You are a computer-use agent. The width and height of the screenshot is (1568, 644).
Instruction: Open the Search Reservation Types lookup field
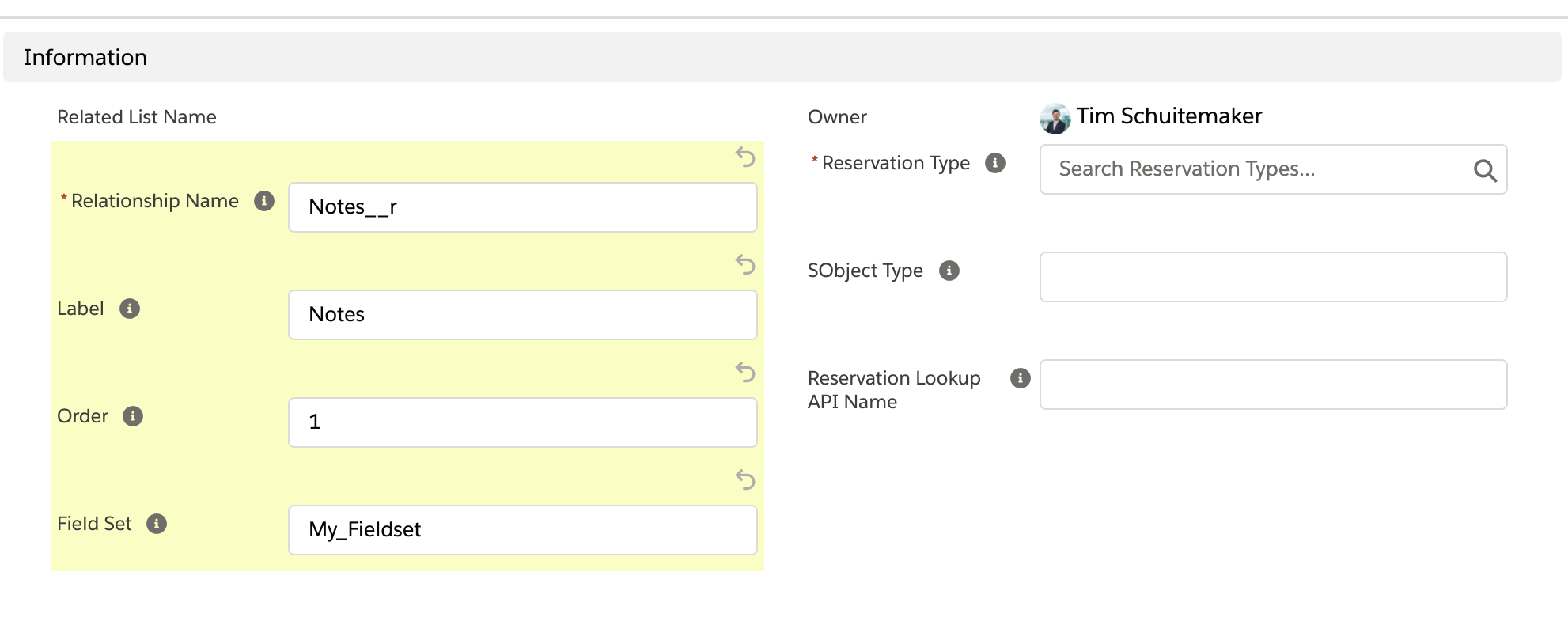click(1258, 169)
